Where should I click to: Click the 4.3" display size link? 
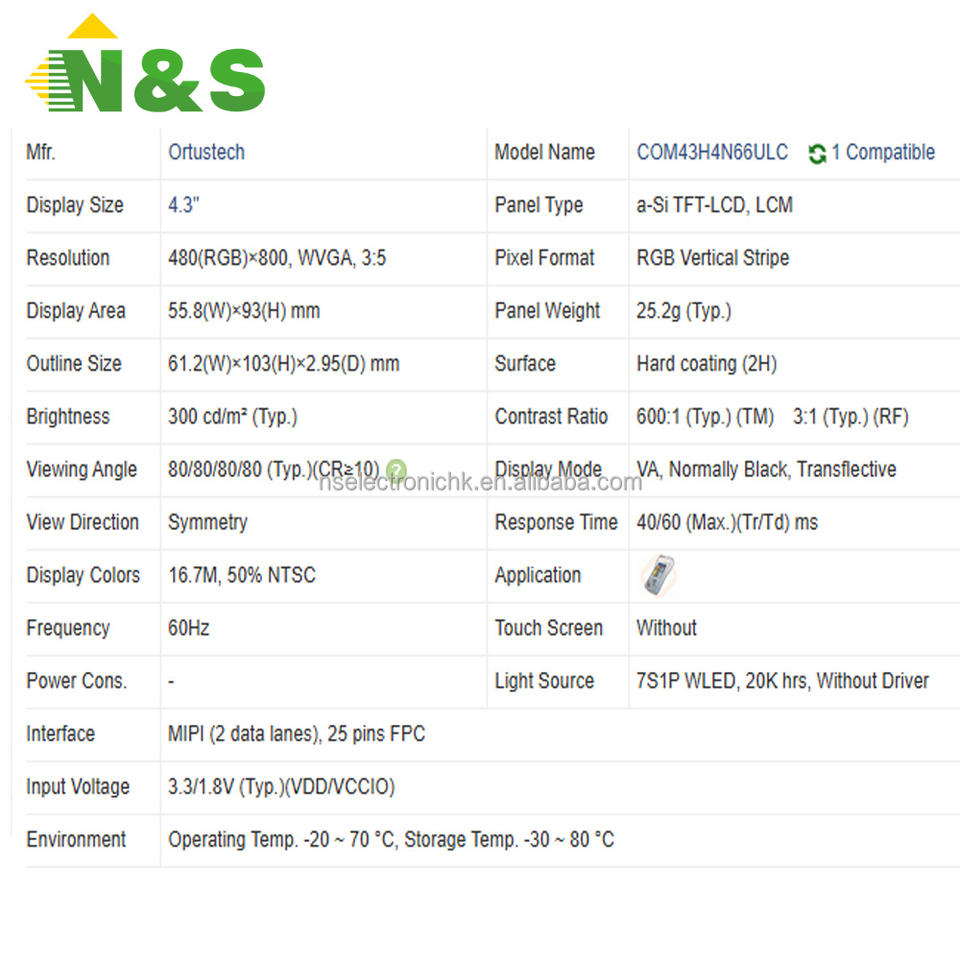(184, 204)
